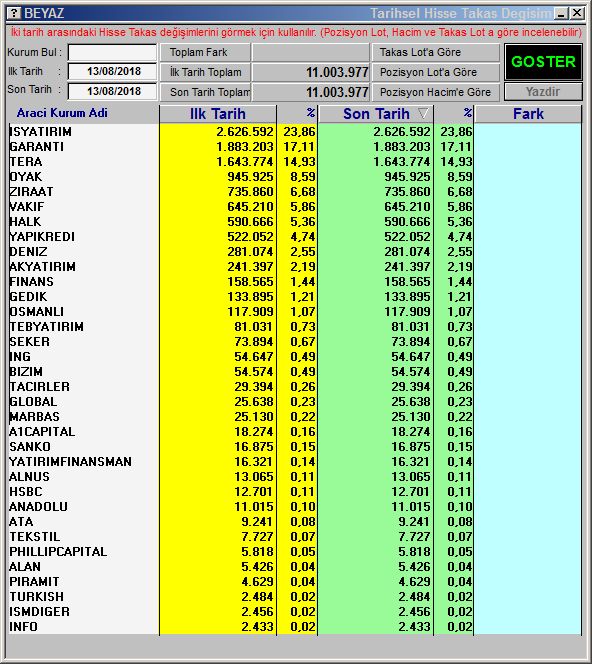Select Takas Lot'a Göre view
This screenshot has height=664, width=592.
tap(436, 53)
